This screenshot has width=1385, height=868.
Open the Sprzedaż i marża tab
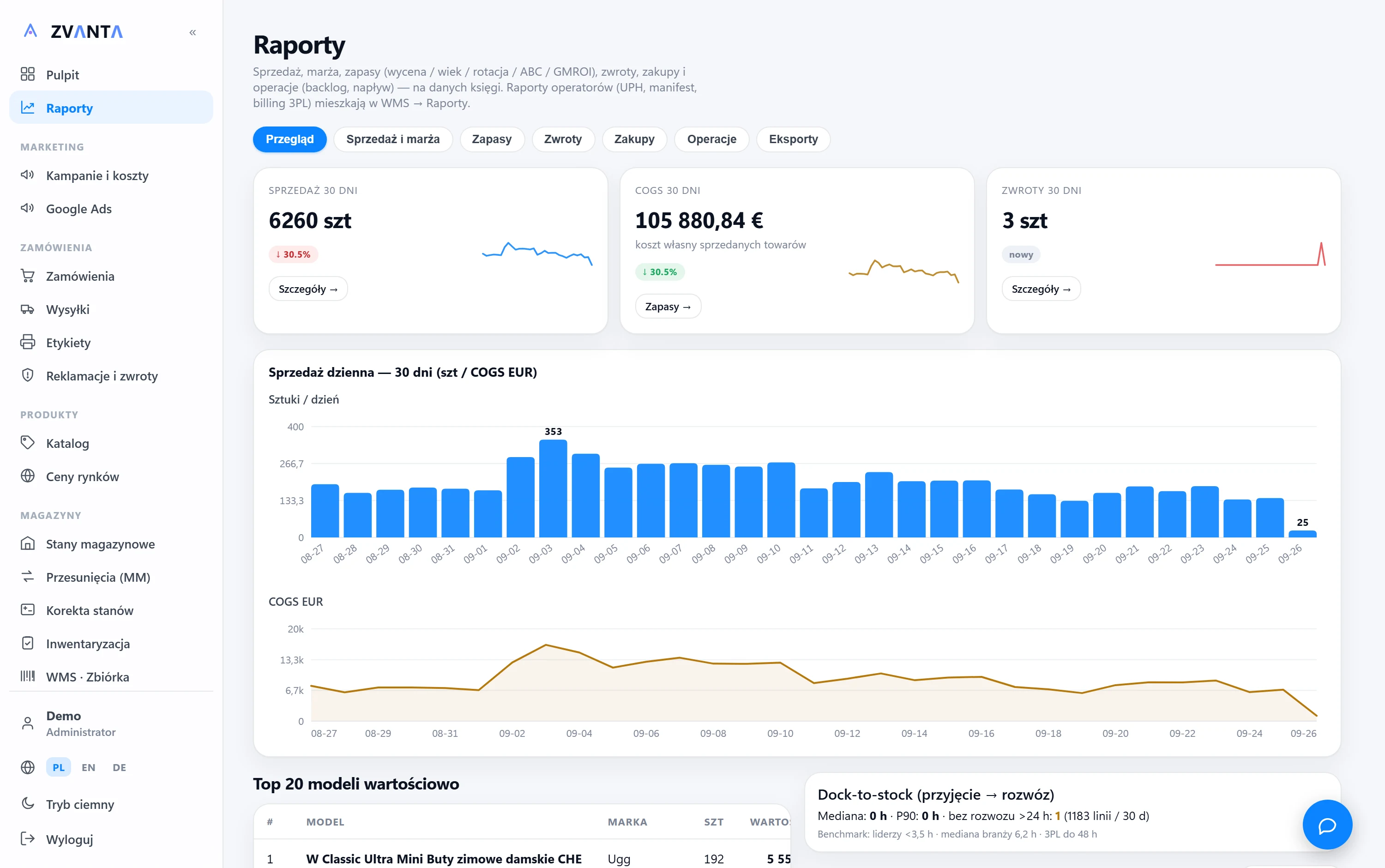(392, 139)
